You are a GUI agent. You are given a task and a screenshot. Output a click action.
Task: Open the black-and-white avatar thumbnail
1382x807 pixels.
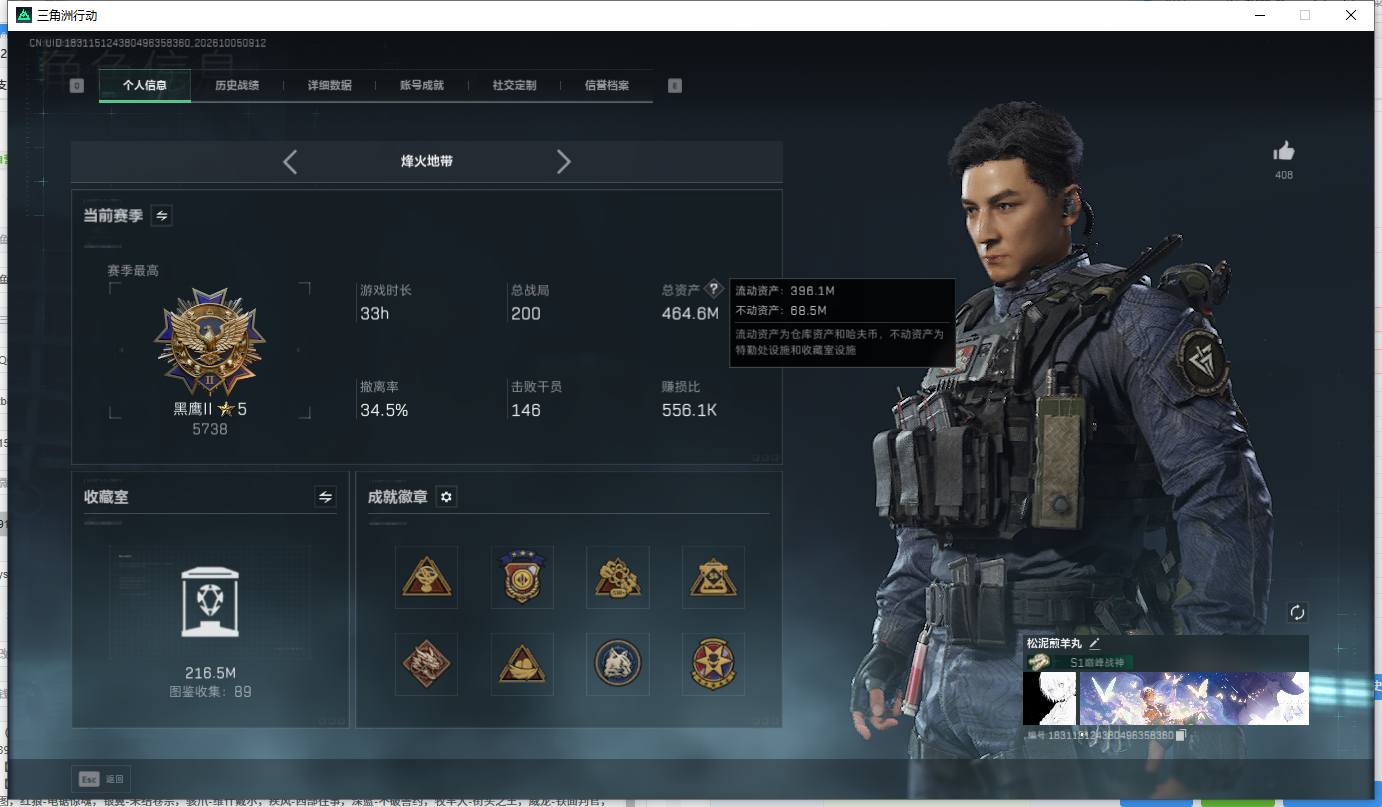(x=1050, y=698)
